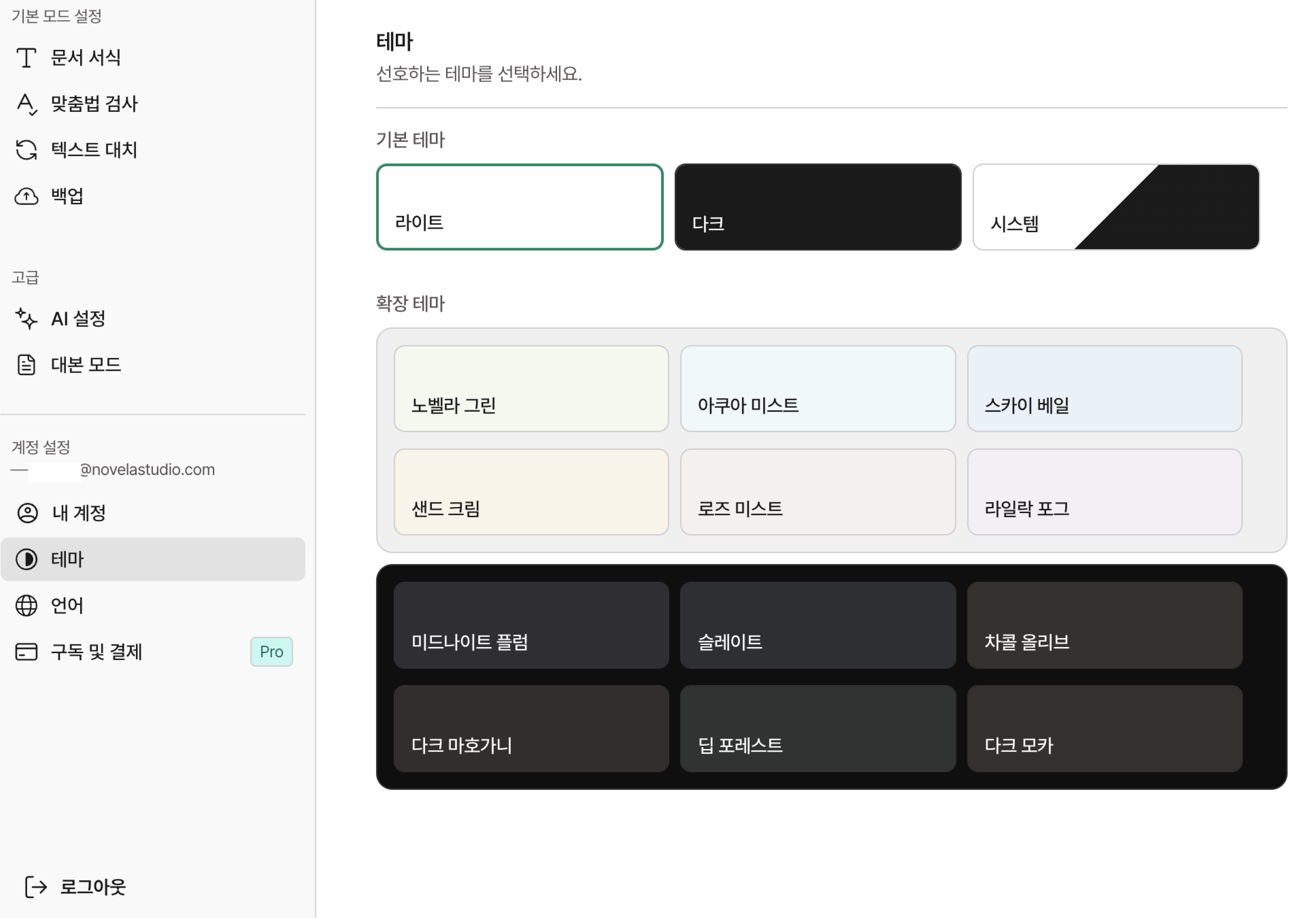Click the text replacement arrows icon
1316x918 pixels.
coord(26,149)
